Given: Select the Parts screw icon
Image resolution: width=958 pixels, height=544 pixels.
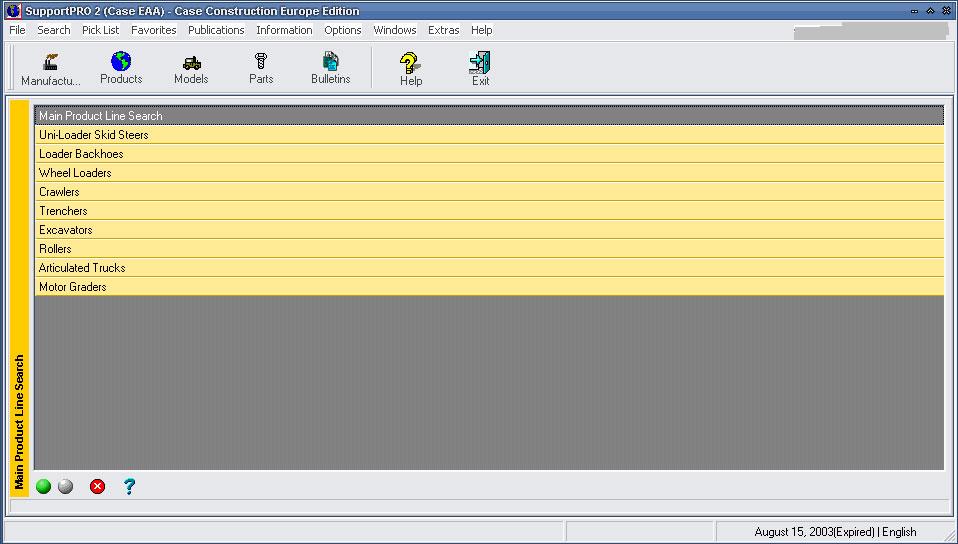Looking at the screenshot, I should click(x=261, y=61).
